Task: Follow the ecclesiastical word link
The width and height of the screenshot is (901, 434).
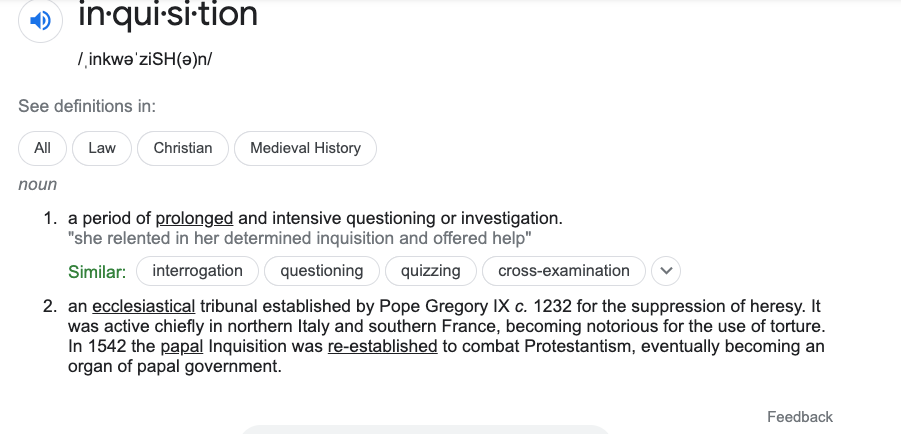Action: coord(144,306)
